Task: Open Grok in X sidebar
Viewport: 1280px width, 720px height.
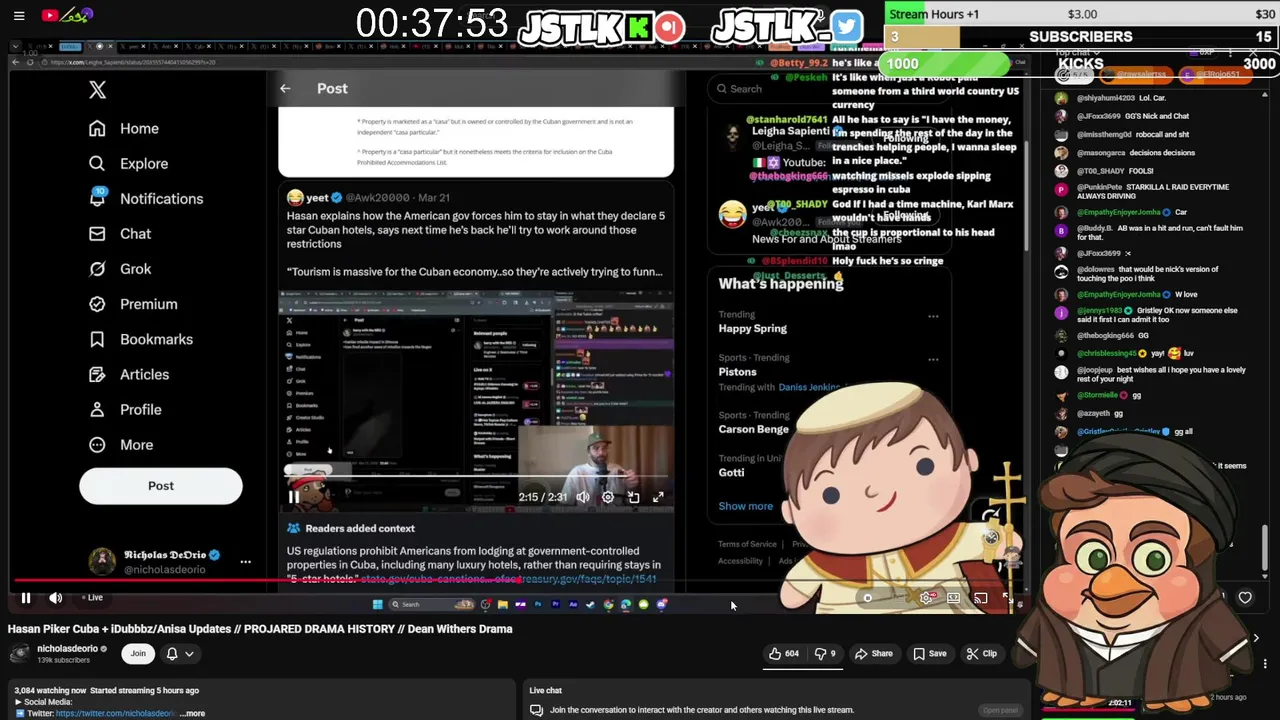Action: coord(120,269)
